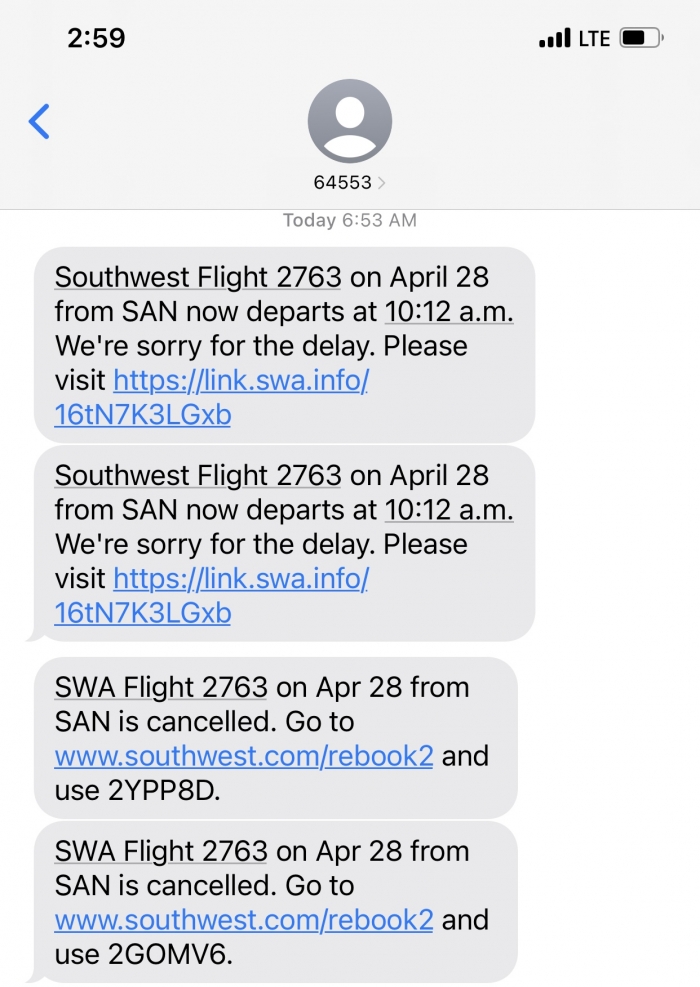Tap "SWA Flight 2763" in the 2GOMV6 message

coord(161,851)
